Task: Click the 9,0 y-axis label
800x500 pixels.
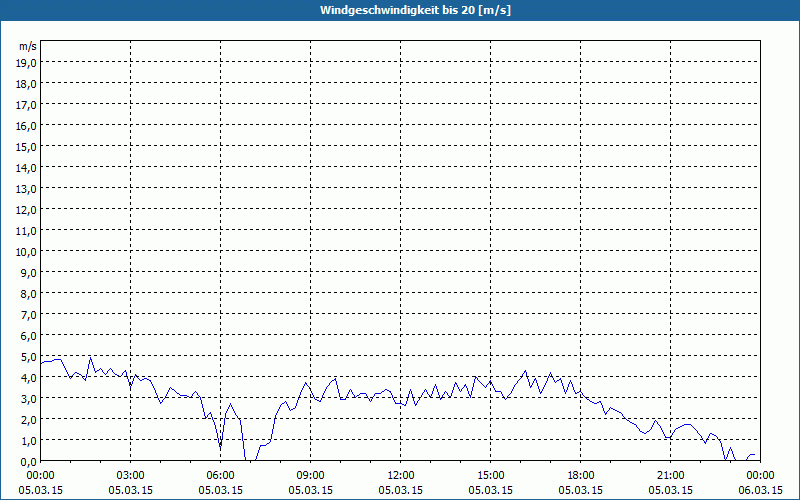Action: click(29, 272)
